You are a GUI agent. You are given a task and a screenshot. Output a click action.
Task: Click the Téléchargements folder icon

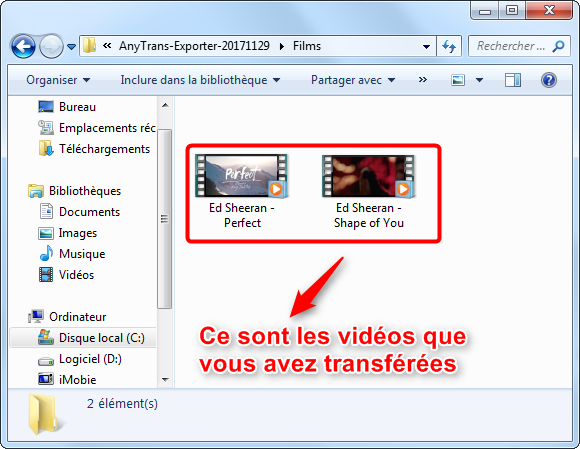[x=46, y=148]
